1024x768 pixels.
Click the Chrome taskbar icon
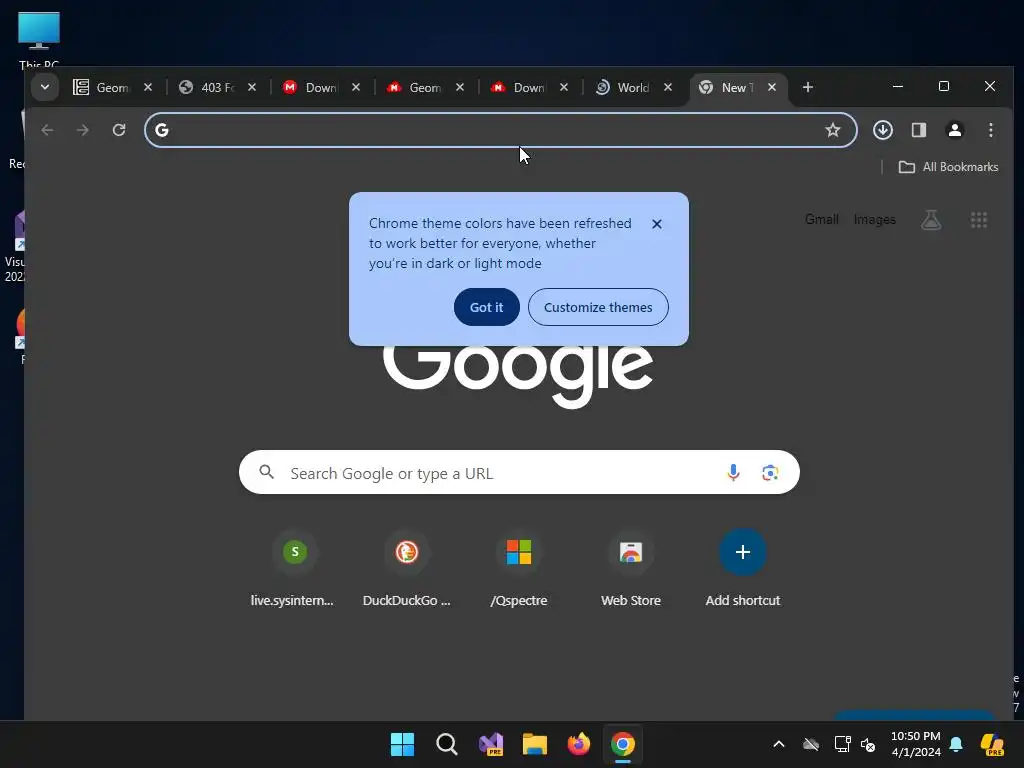623,744
